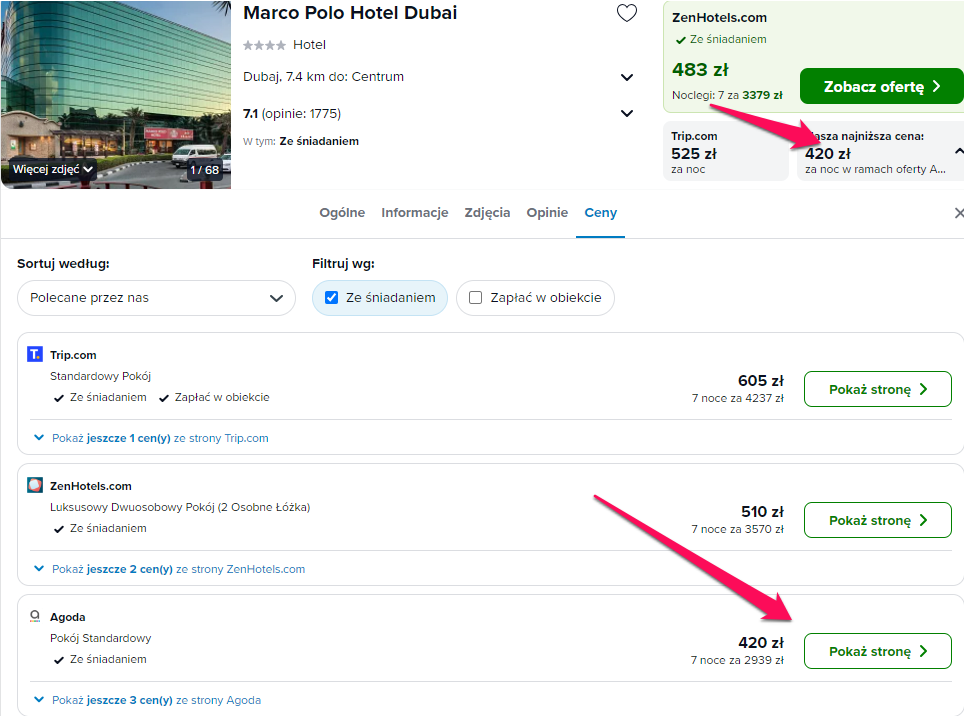
Task: Click the green Zobacz ofertę button
Action: pos(882,86)
